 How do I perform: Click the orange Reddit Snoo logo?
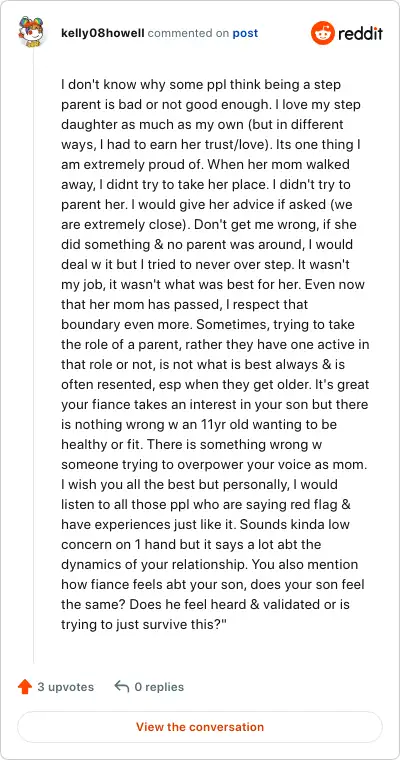(x=322, y=33)
